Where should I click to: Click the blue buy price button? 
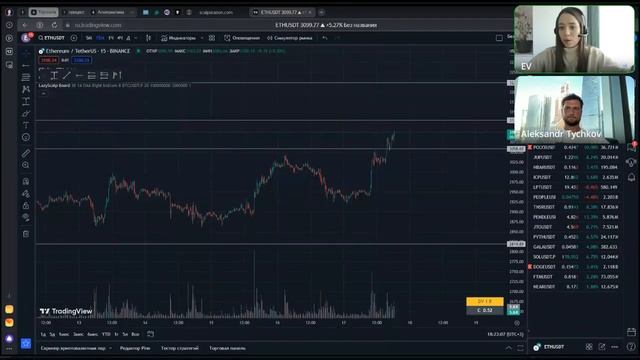point(81,60)
